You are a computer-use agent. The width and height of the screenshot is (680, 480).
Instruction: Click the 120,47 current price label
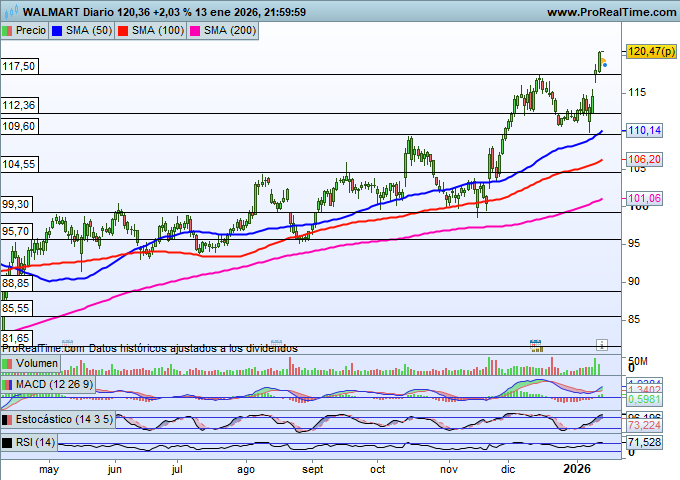(x=647, y=51)
